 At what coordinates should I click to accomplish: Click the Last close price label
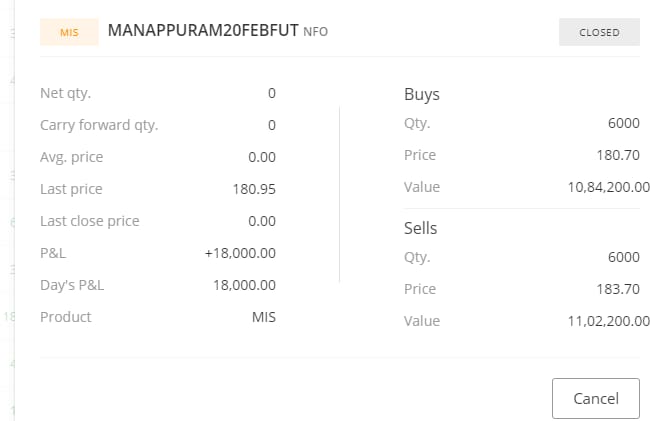click(x=89, y=221)
